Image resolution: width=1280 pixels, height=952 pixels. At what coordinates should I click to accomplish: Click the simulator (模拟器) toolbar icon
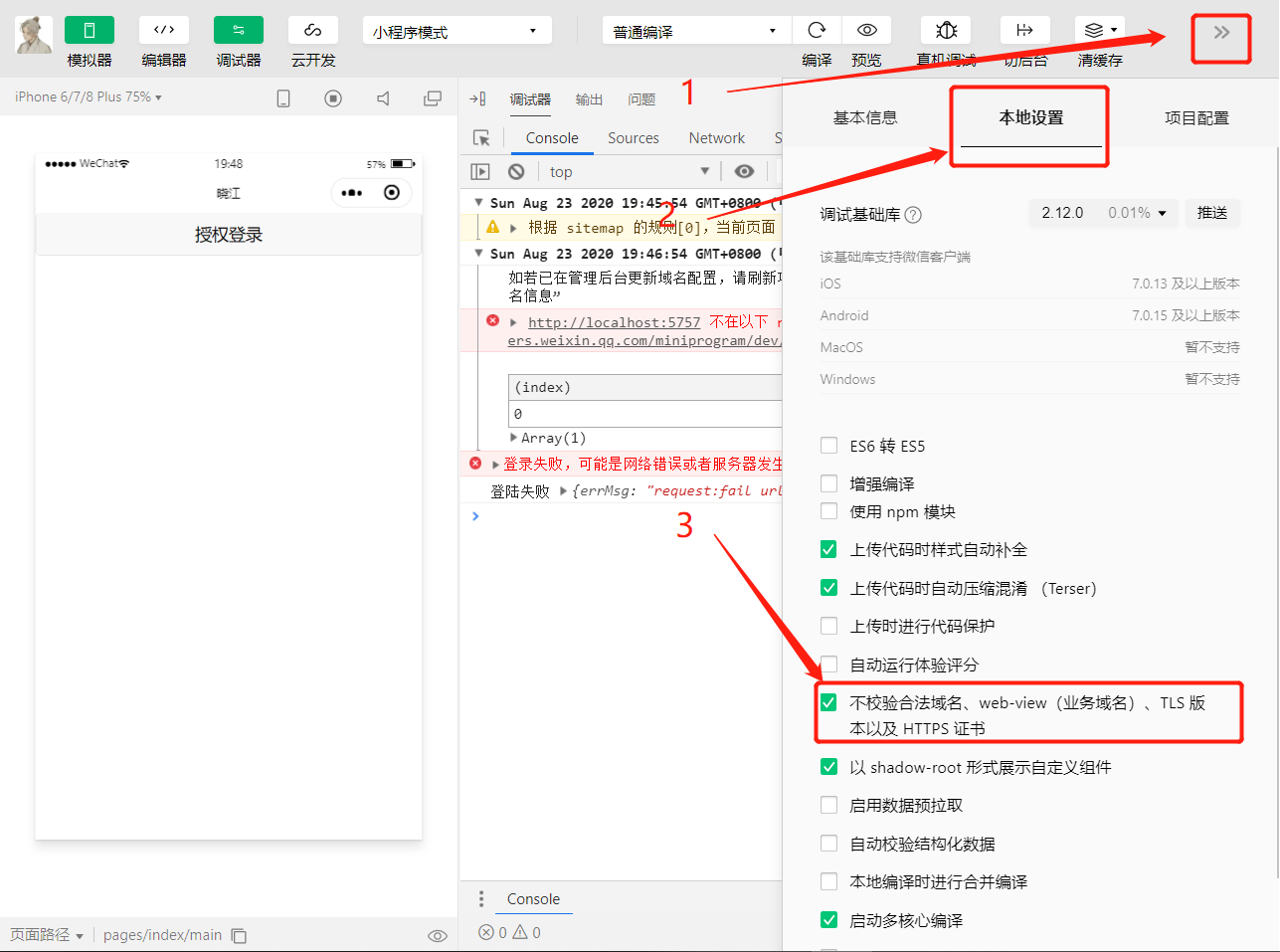[89, 31]
